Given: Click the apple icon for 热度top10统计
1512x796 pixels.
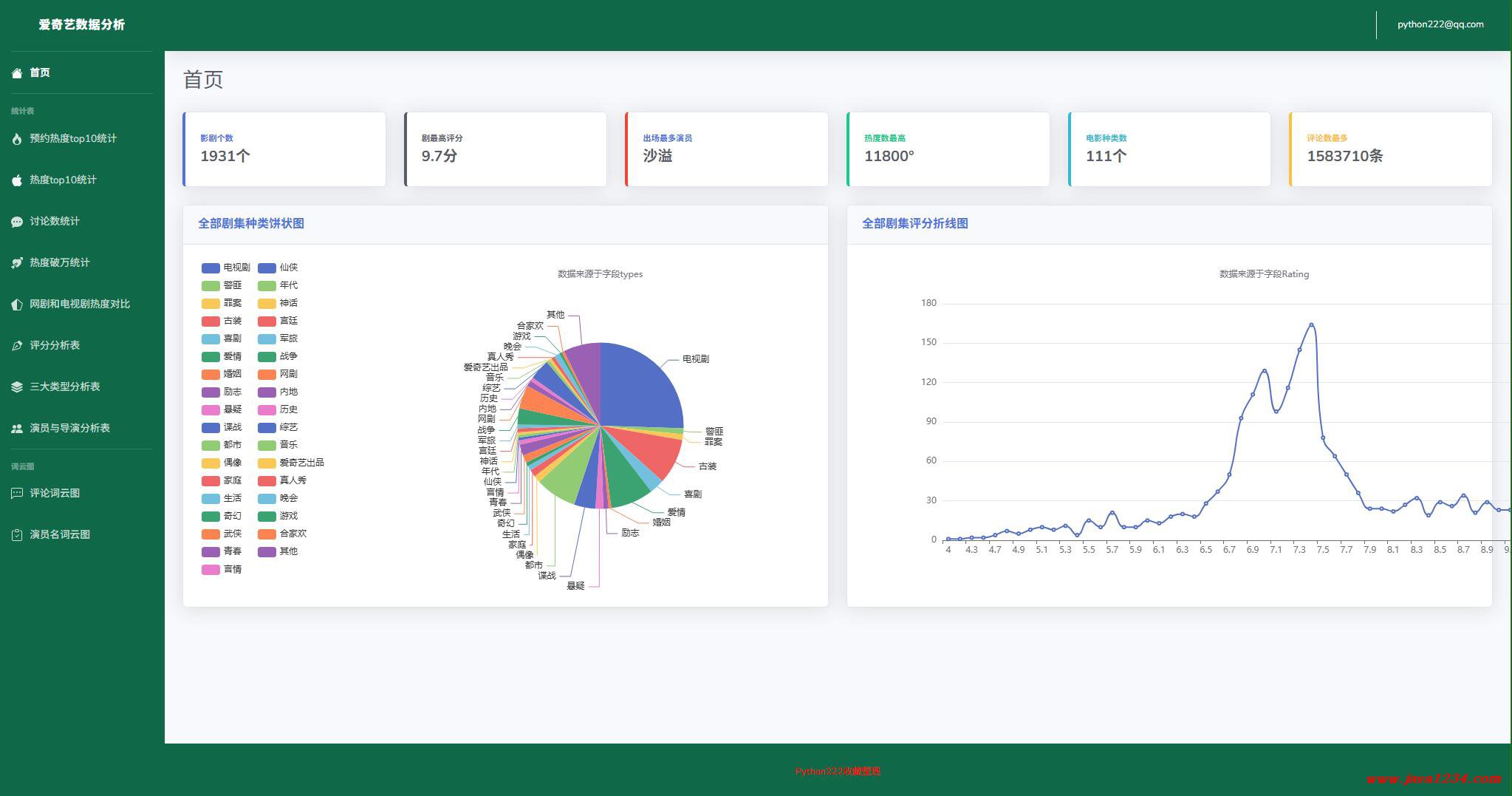Looking at the screenshot, I should pyautogui.click(x=17, y=180).
